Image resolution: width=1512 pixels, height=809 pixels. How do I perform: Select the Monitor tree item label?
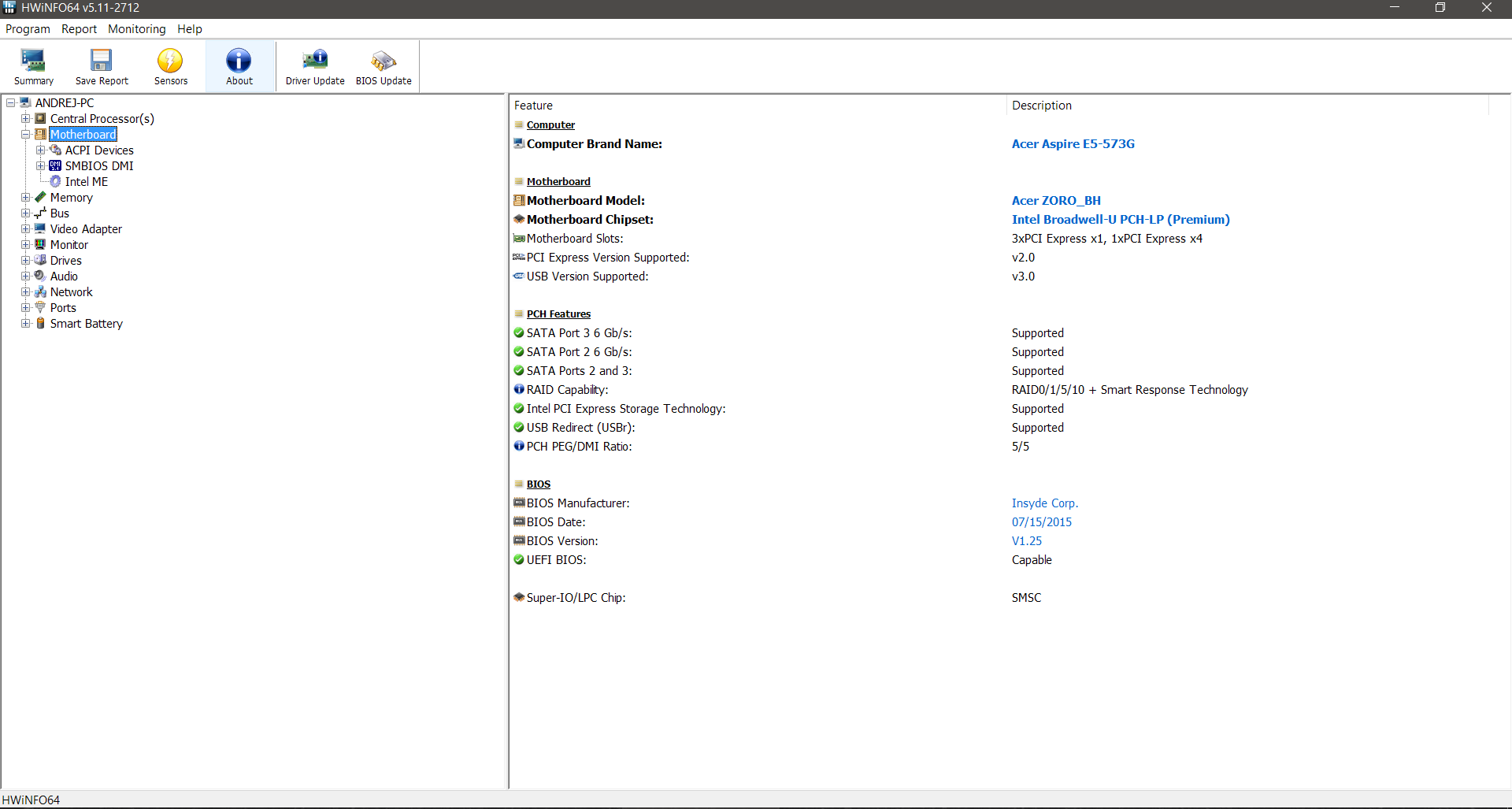point(69,244)
